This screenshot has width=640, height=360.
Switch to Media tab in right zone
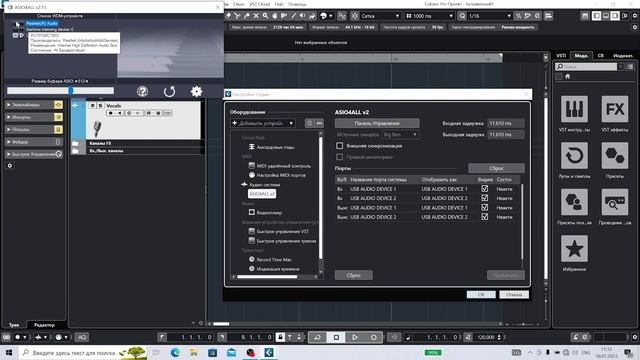581,56
